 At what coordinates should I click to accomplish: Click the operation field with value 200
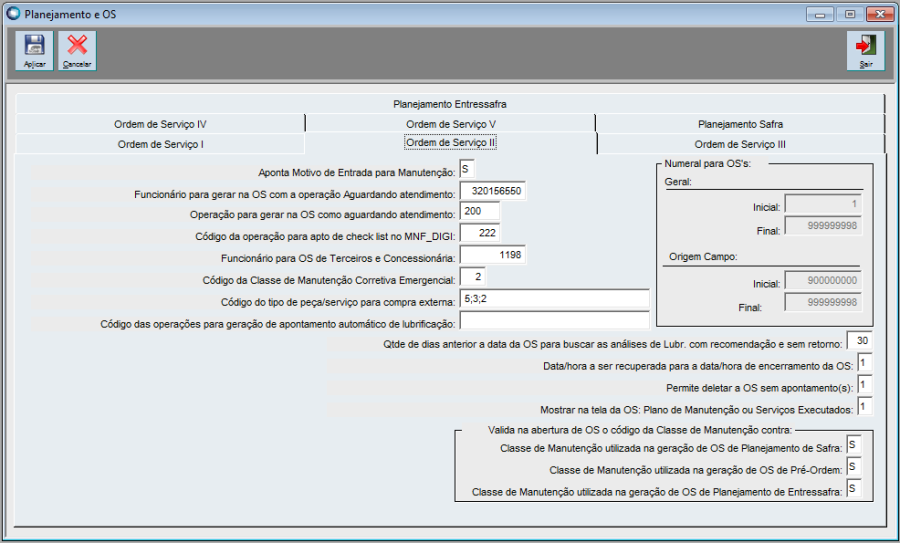[x=480, y=211]
